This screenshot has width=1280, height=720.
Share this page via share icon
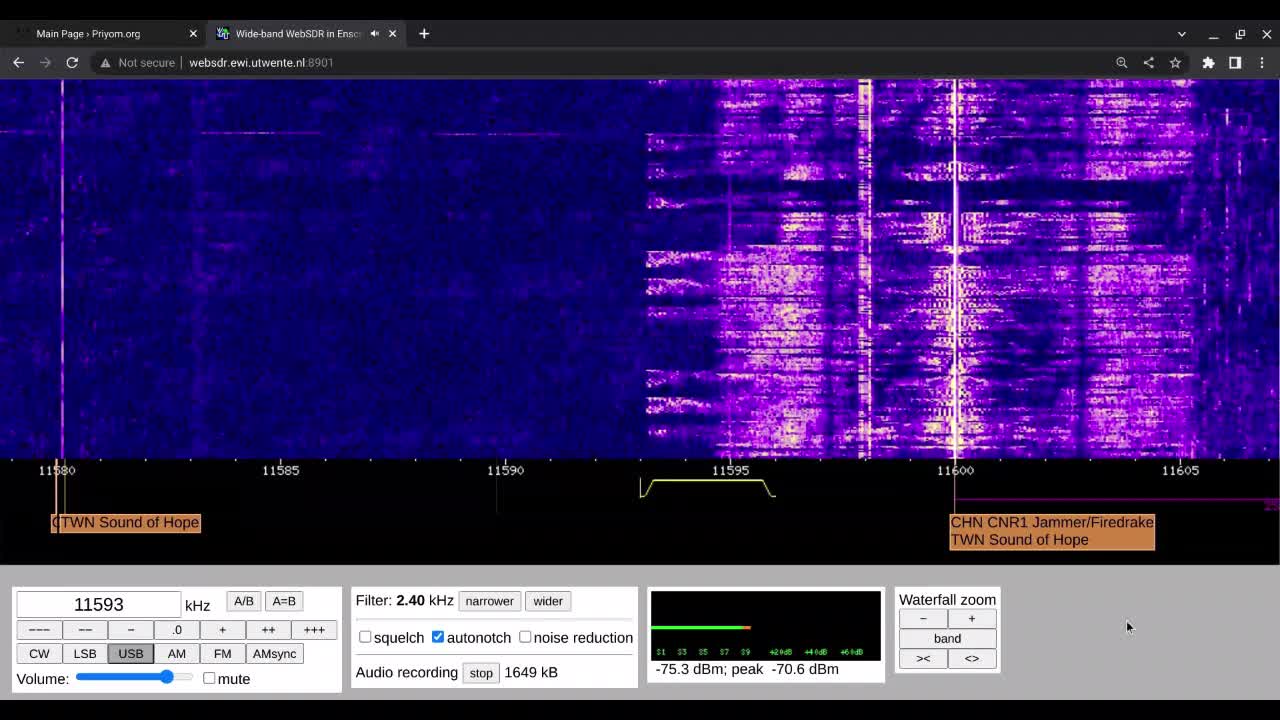[1148, 62]
